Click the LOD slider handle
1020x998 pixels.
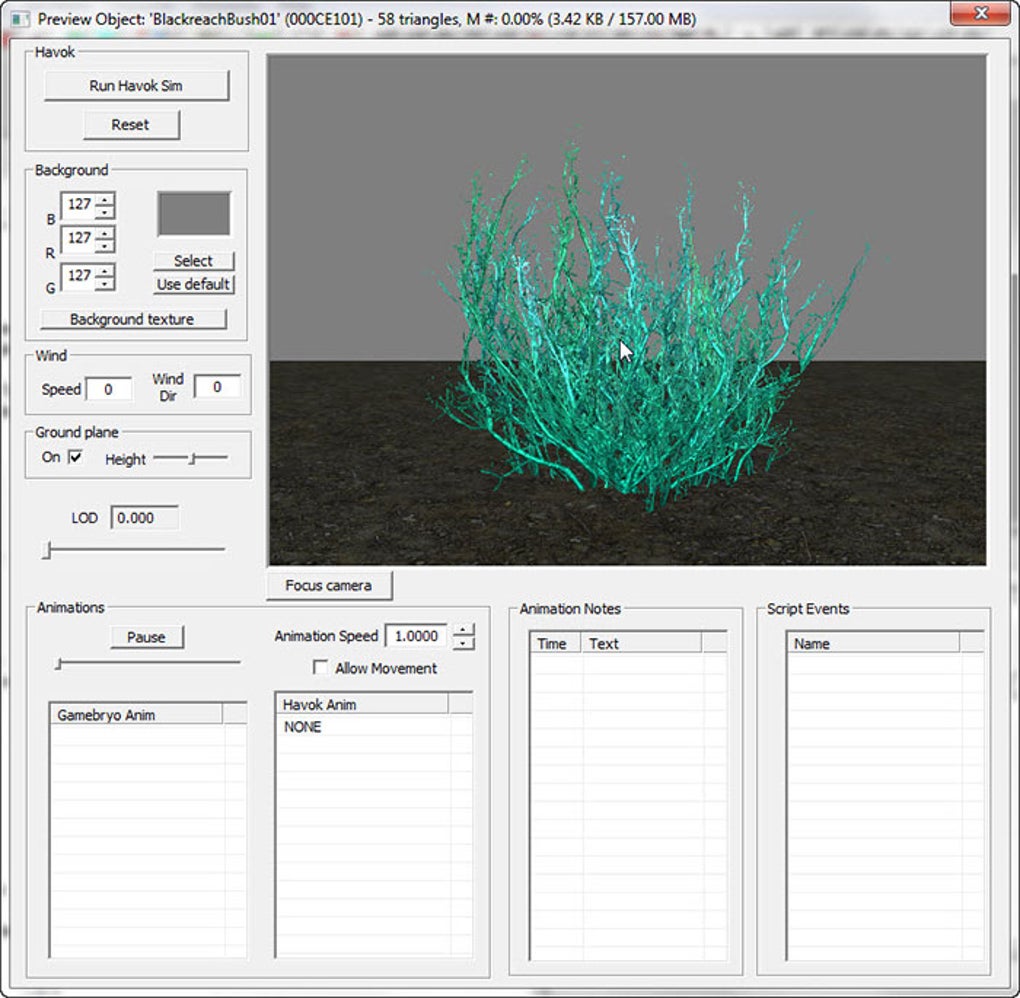click(46, 550)
